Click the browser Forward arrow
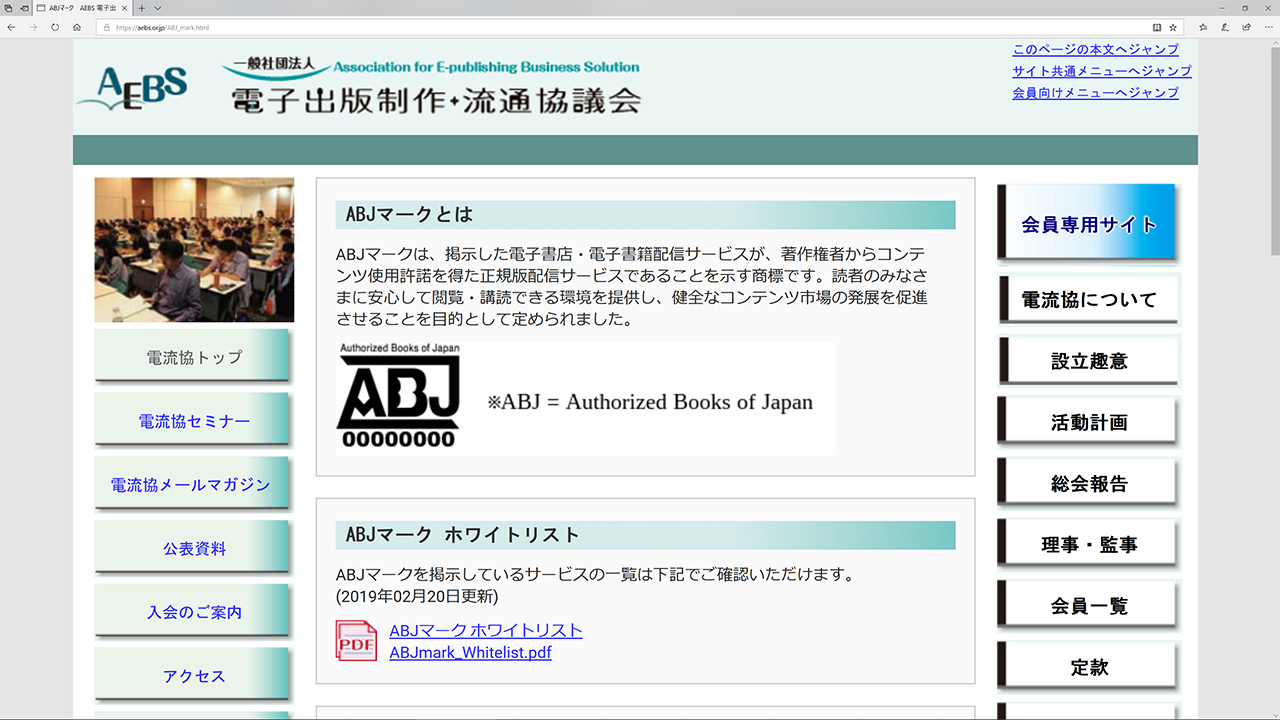Image resolution: width=1280 pixels, height=720 pixels. 33,27
